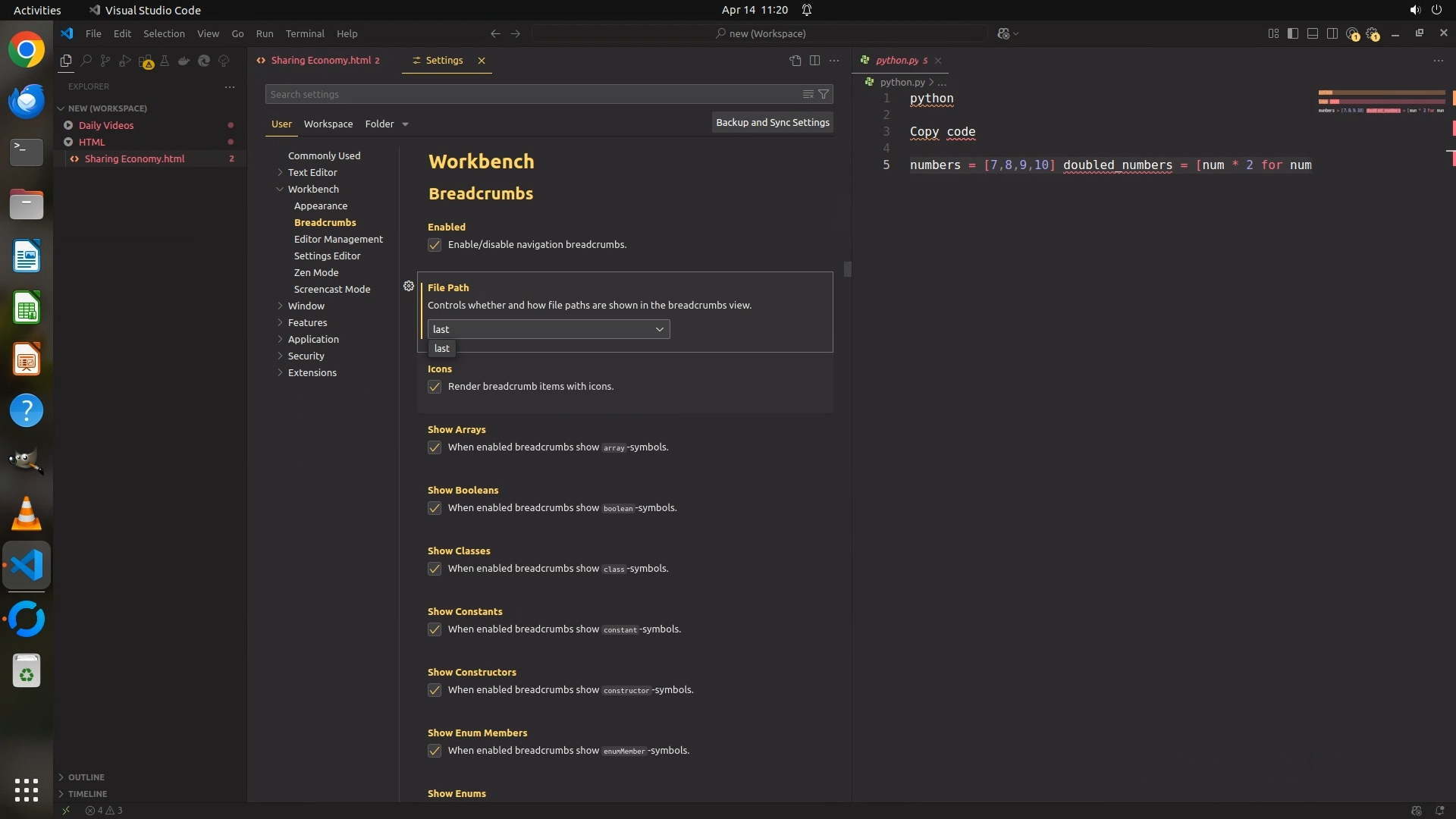The width and height of the screenshot is (1456, 819).
Task: Select Editor Management in settings tree
Action: (x=338, y=239)
